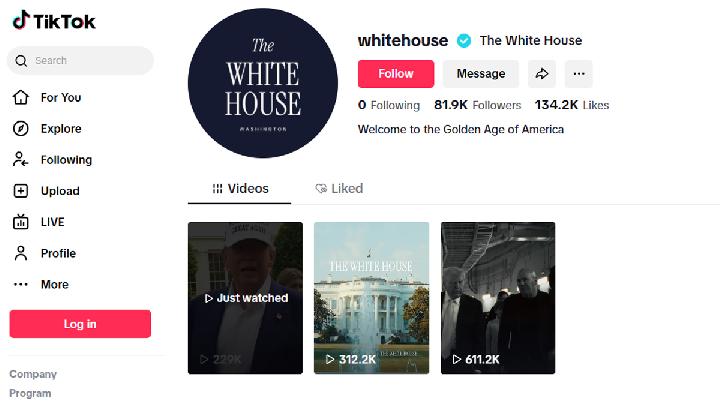This screenshot has width=720, height=405.
Task: Expand the Company footer section
Action: [33, 374]
